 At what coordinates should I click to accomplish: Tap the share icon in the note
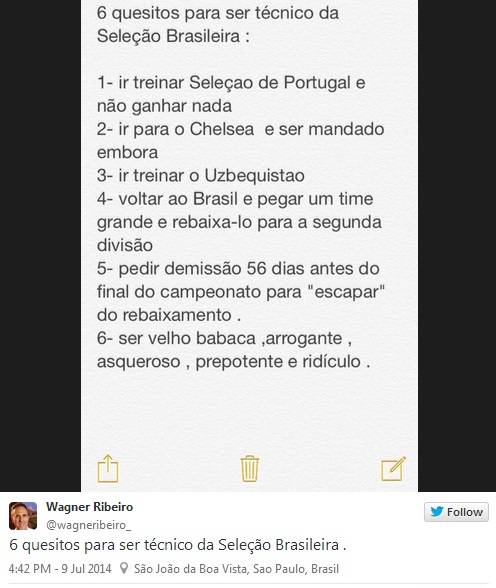pos(108,468)
